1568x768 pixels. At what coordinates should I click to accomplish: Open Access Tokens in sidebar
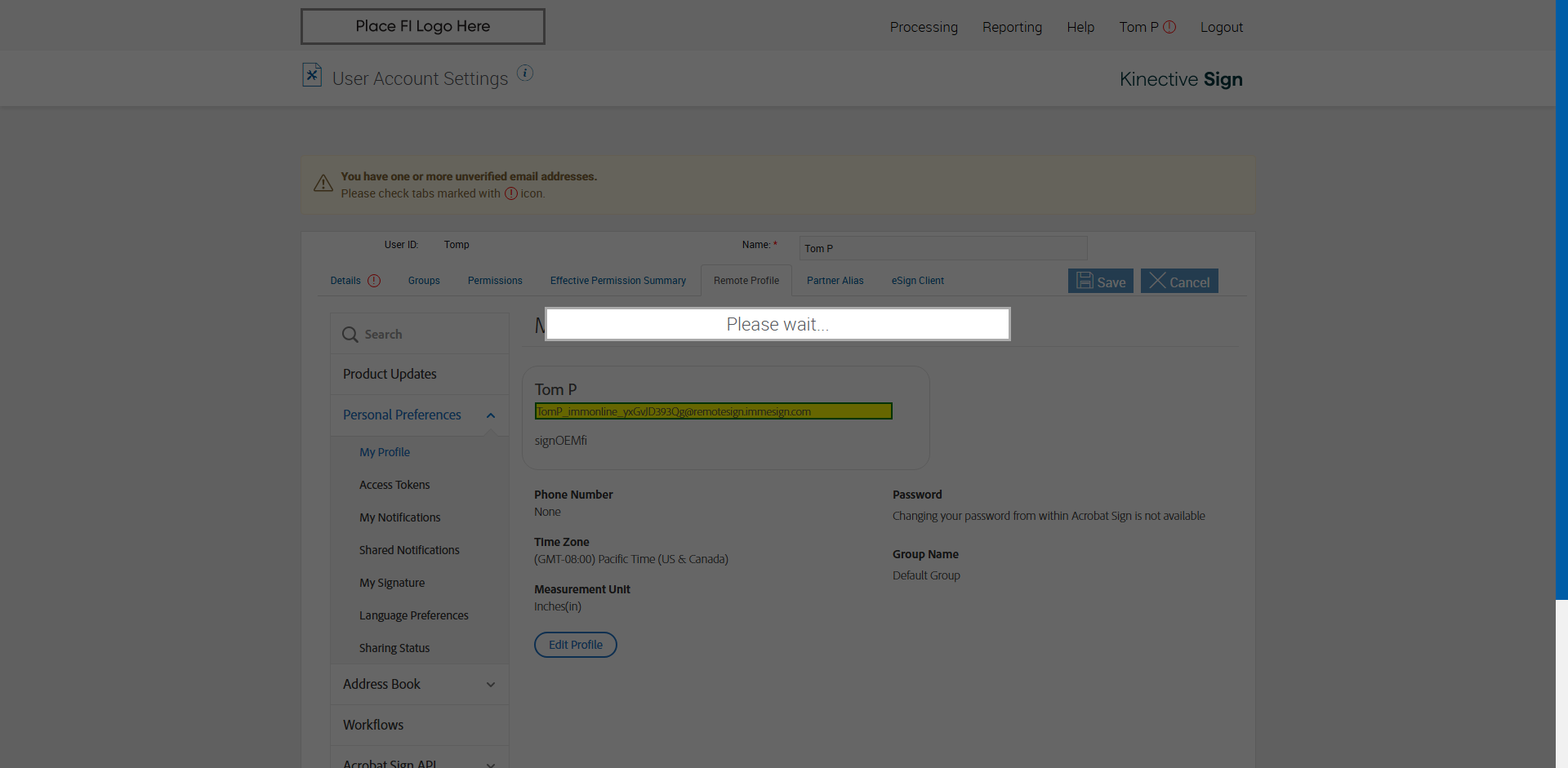pyautogui.click(x=394, y=485)
